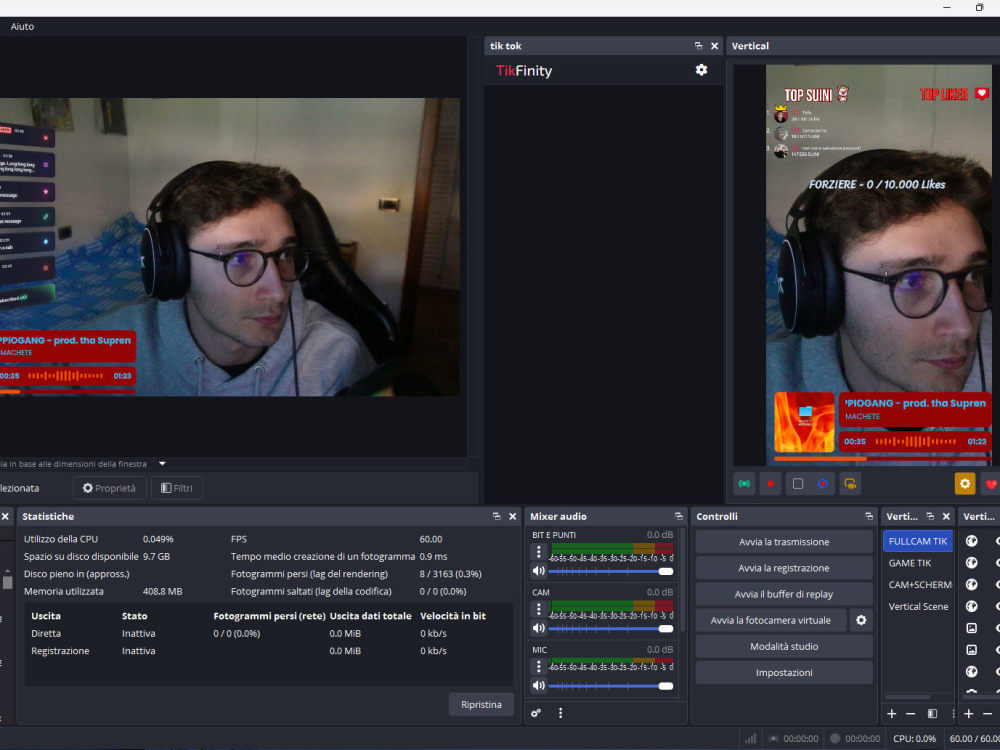Adjust MIC volume slider
1000x750 pixels.
pos(610,686)
